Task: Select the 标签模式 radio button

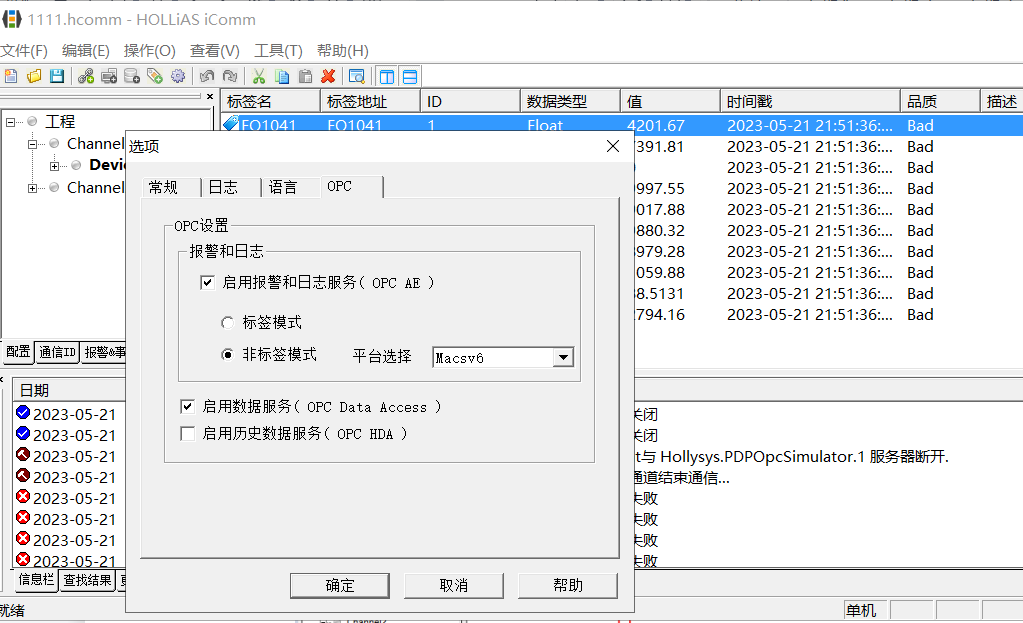Action: click(226, 321)
